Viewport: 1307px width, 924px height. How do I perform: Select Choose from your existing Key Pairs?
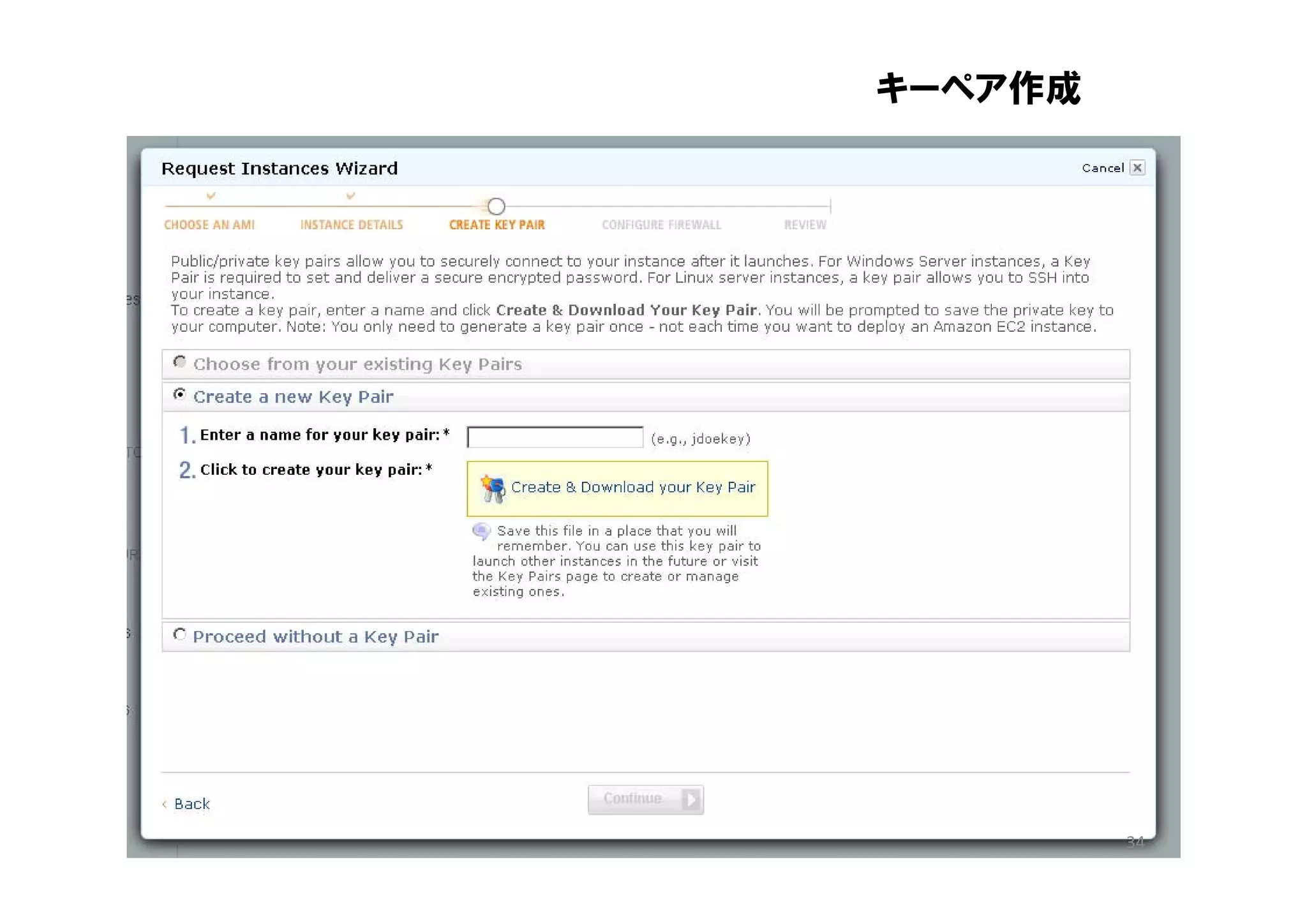(180, 362)
